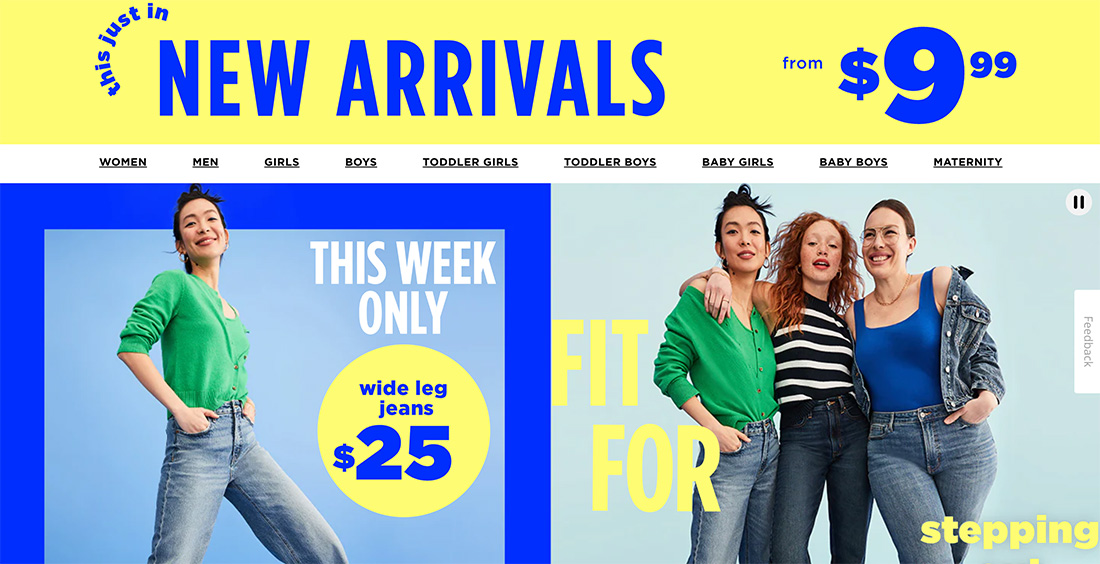Open the WOMEN category link
This screenshot has width=1100, height=564.
(x=123, y=162)
